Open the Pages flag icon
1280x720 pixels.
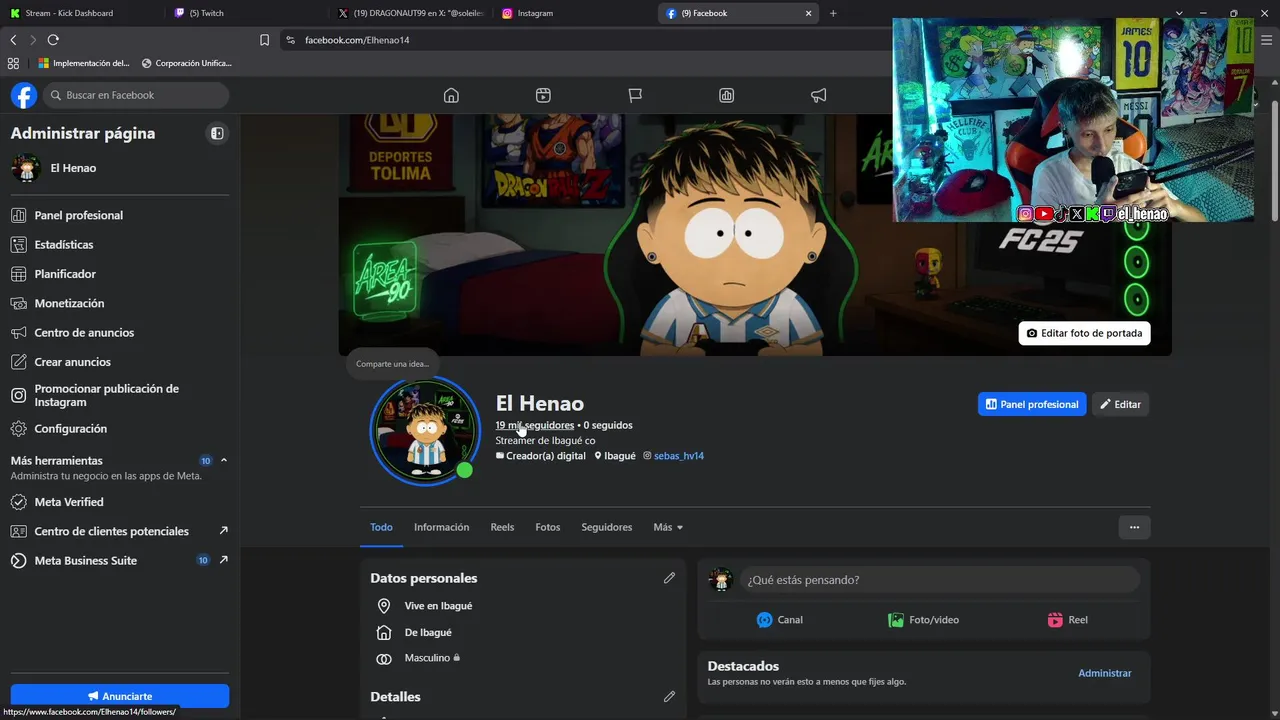click(635, 95)
